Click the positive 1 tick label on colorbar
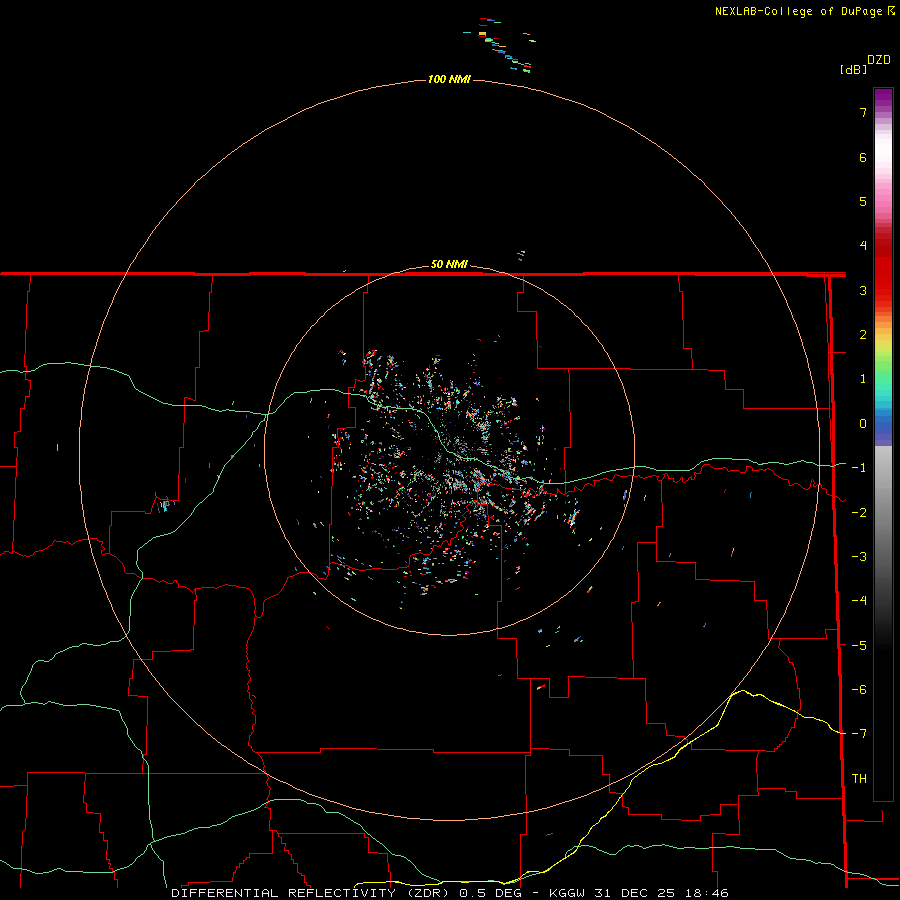The image size is (900, 900). tap(863, 379)
